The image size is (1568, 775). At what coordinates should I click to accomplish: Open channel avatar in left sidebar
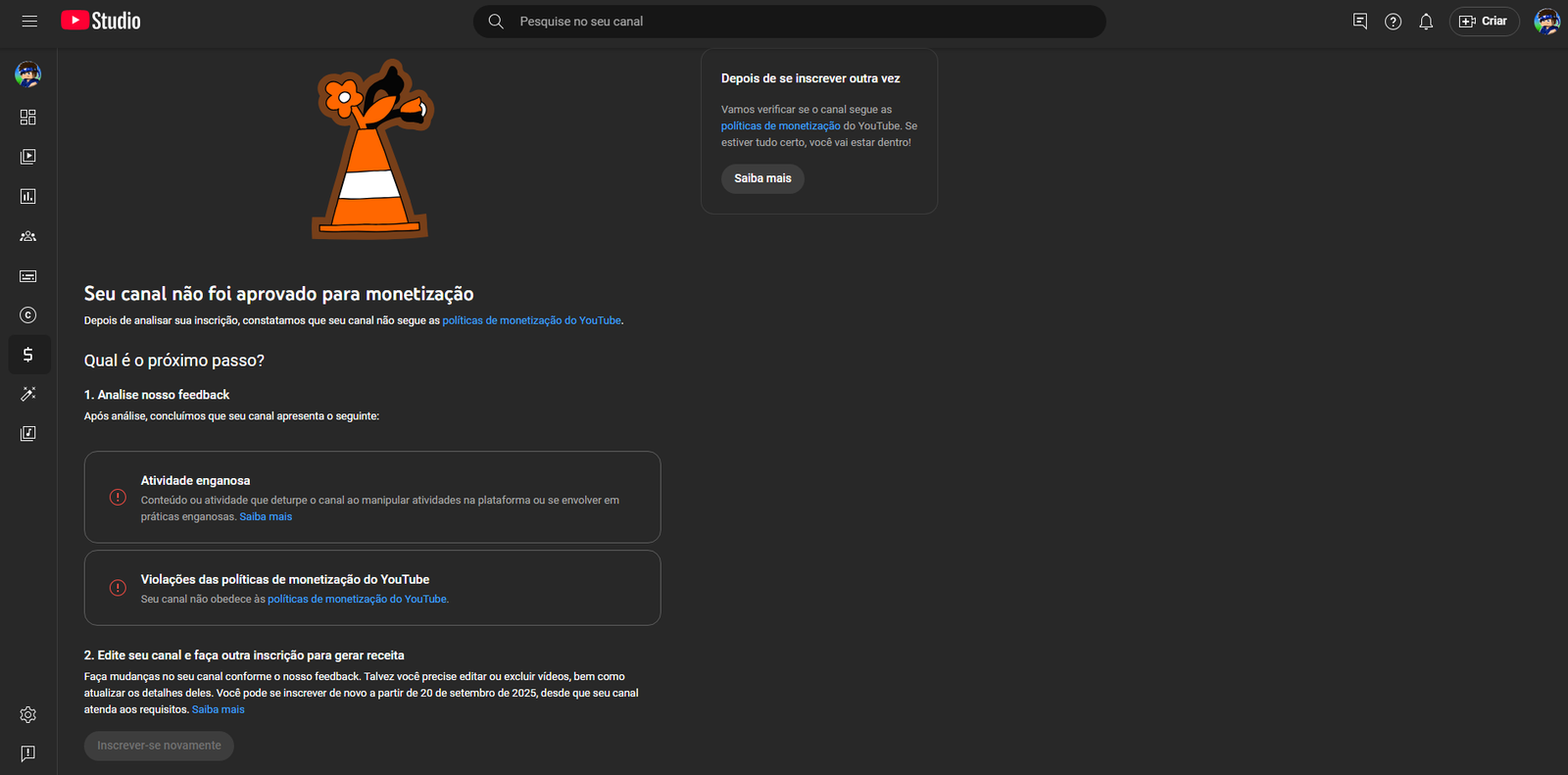28,73
